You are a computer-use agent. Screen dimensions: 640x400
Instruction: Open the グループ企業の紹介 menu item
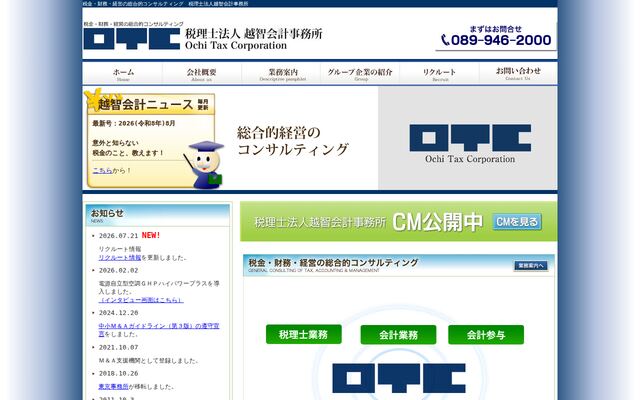click(x=360, y=73)
